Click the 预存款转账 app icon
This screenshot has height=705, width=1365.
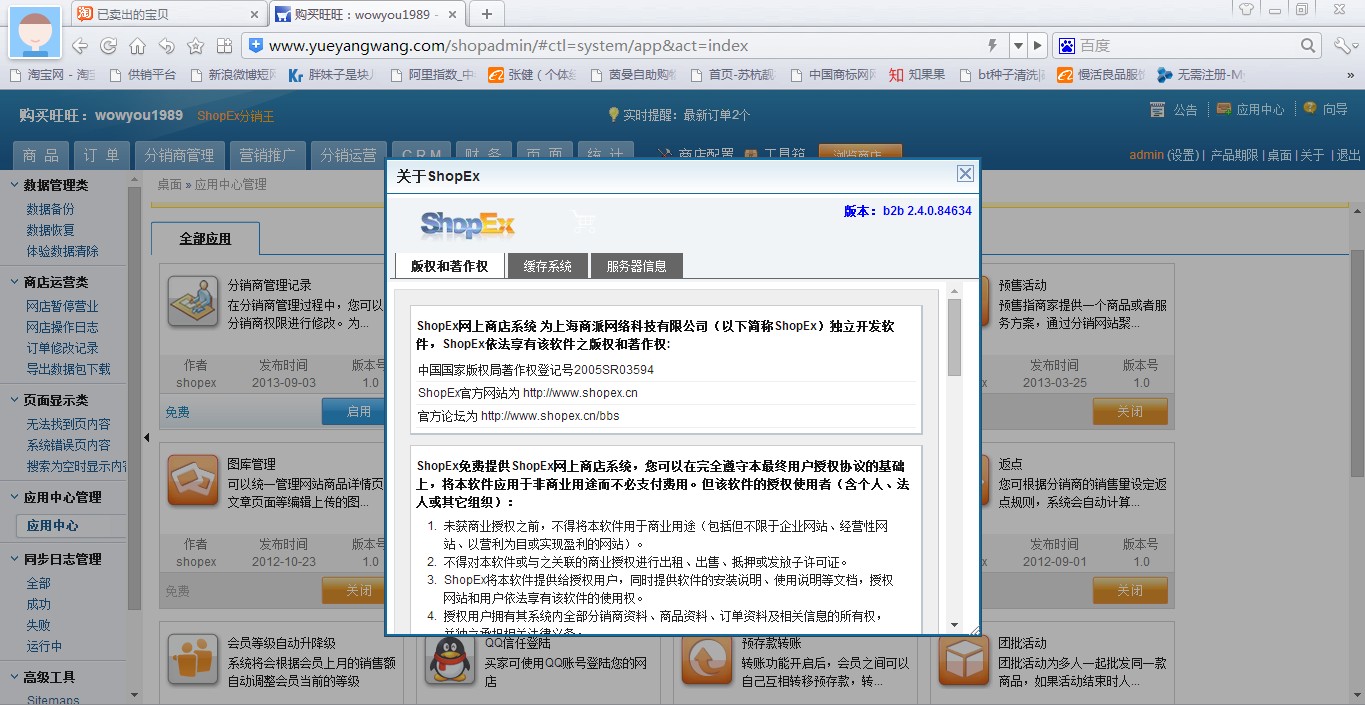coord(707,660)
